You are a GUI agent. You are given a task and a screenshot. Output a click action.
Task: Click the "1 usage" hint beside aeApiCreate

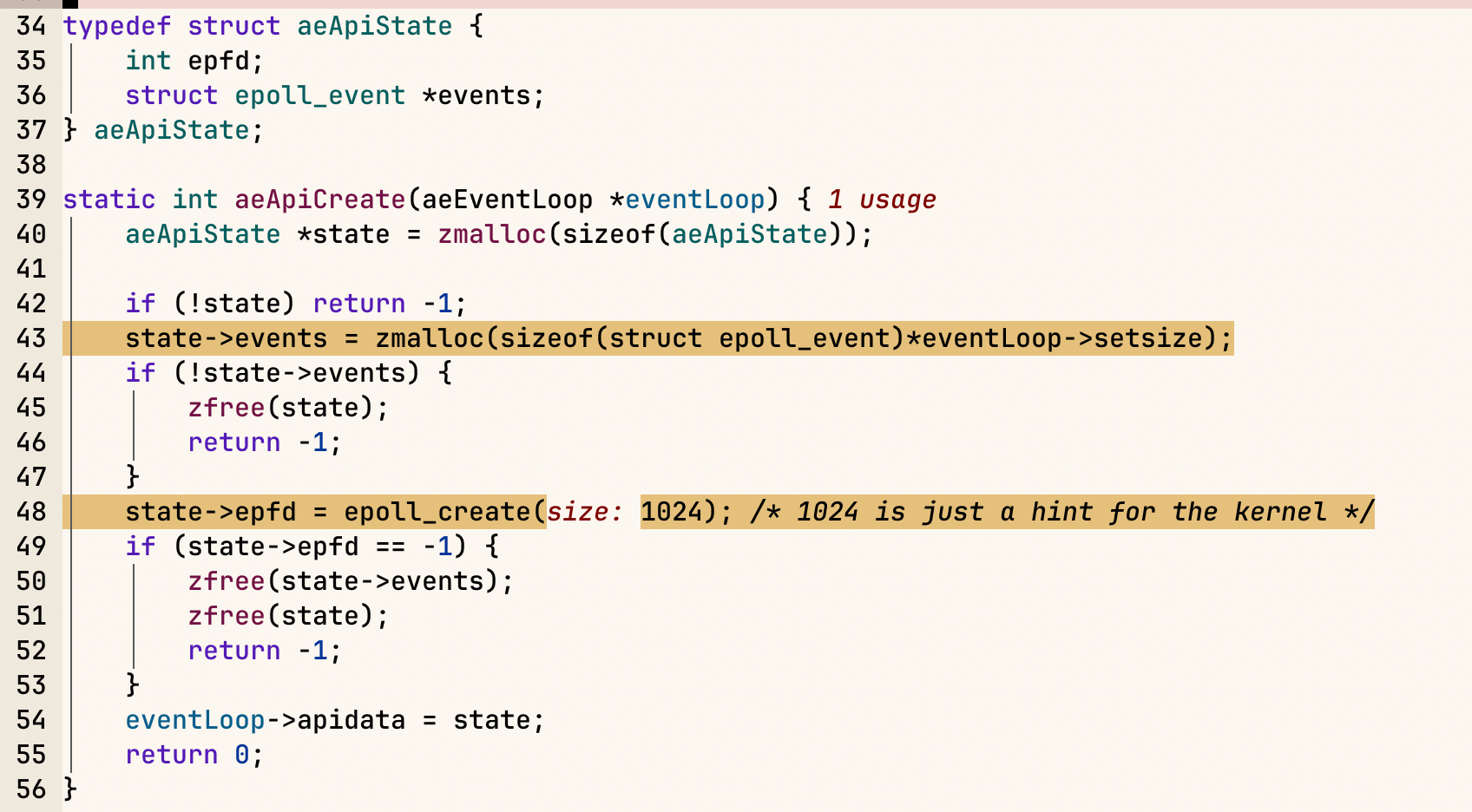click(x=882, y=200)
